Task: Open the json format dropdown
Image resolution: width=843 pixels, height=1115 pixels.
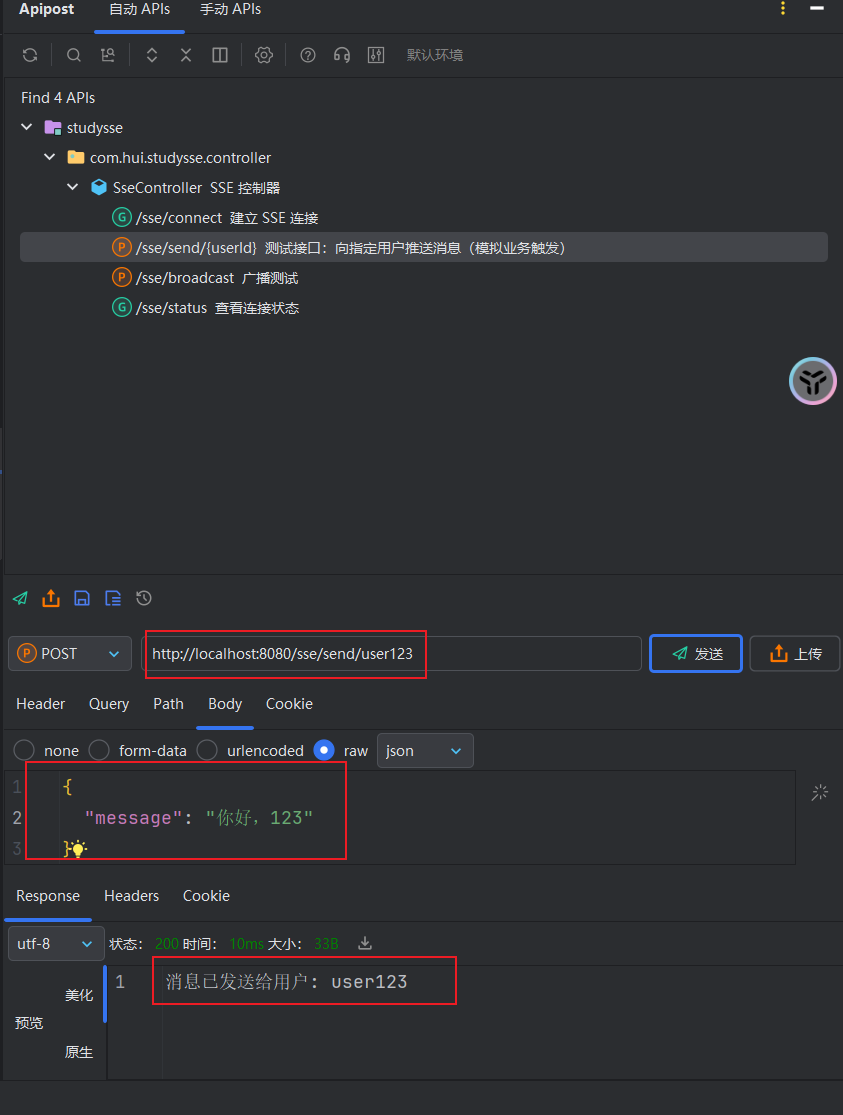Action: 425,751
